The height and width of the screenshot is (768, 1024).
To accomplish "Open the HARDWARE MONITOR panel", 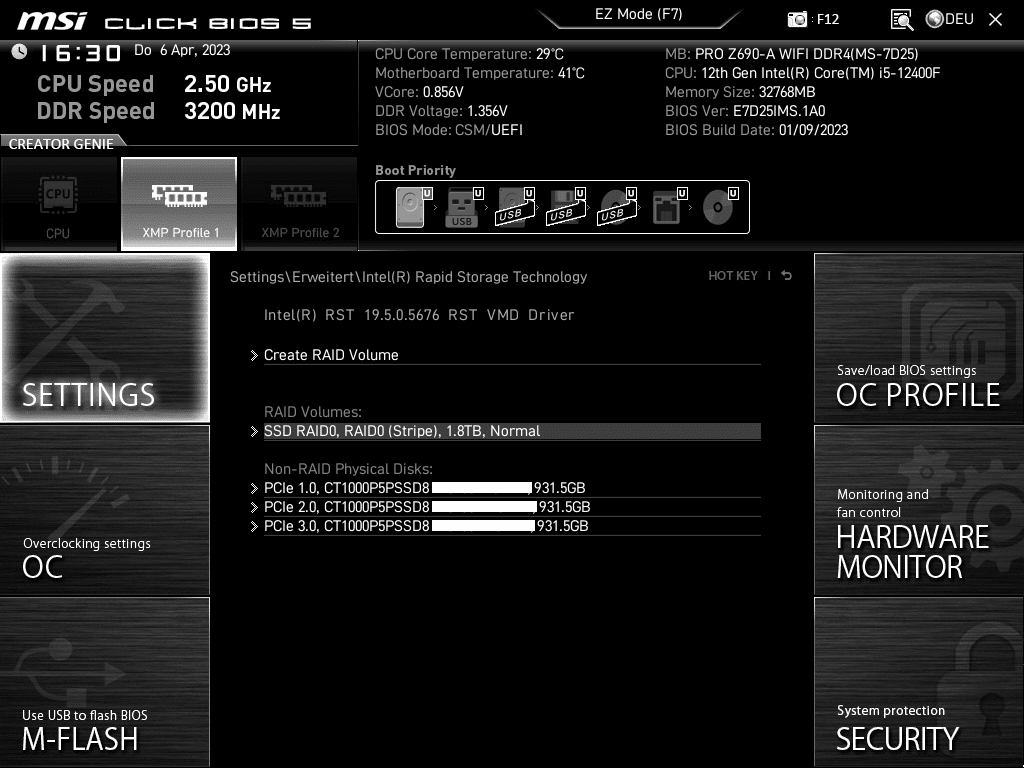I will 918,510.
